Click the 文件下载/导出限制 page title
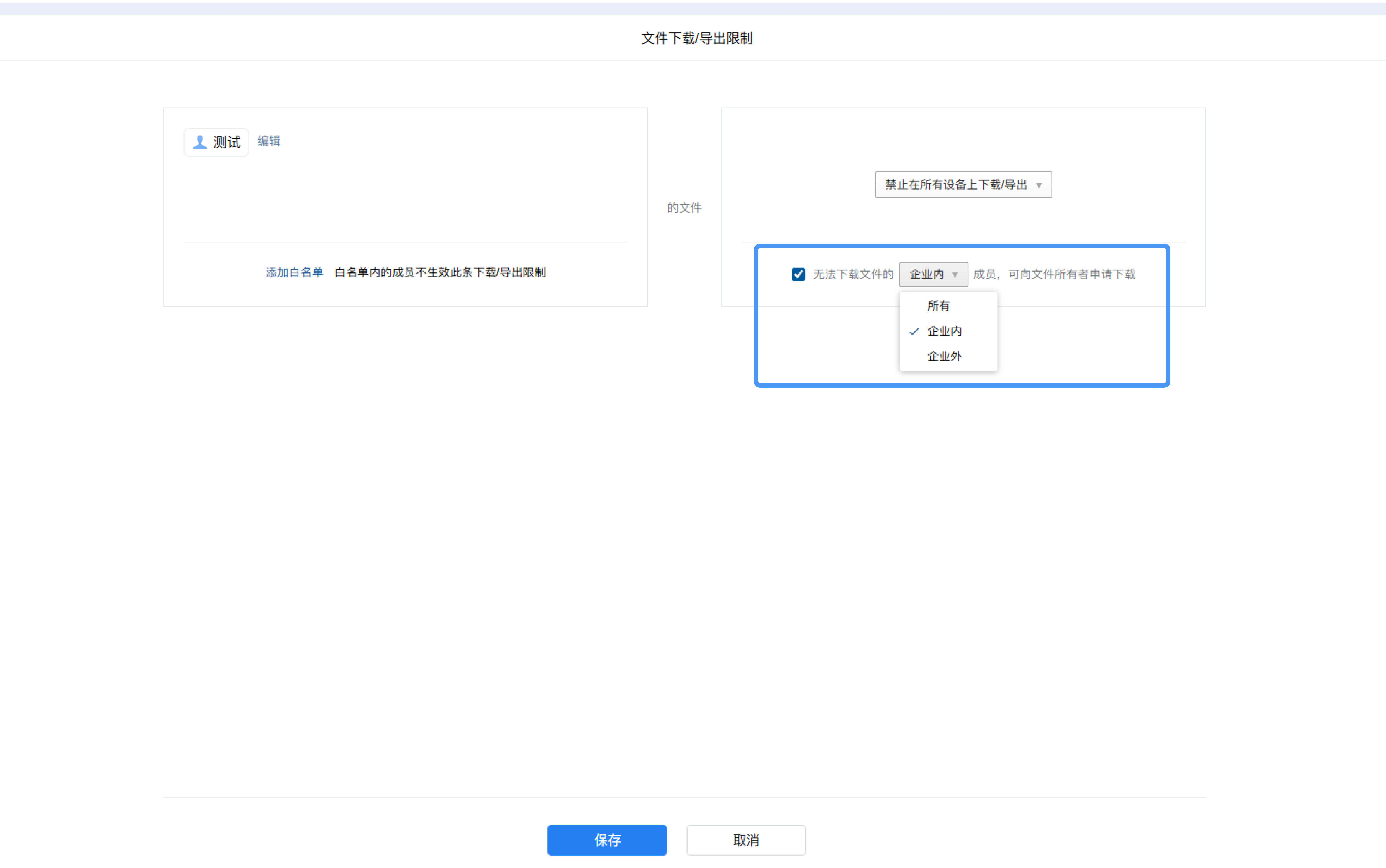 (x=697, y=38)
